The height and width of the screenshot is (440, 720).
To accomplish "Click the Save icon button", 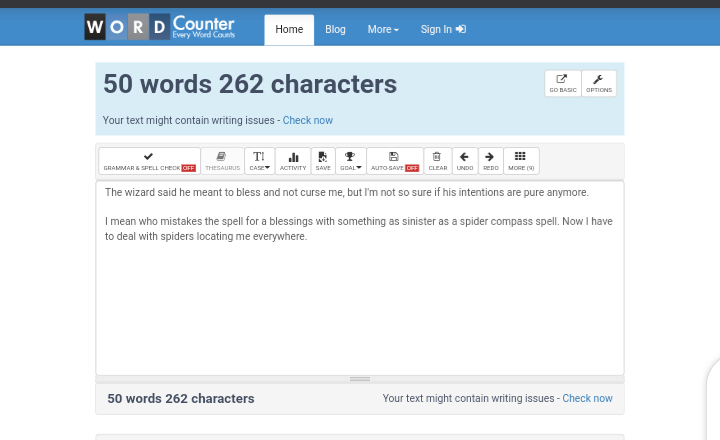I will (323, 161).
